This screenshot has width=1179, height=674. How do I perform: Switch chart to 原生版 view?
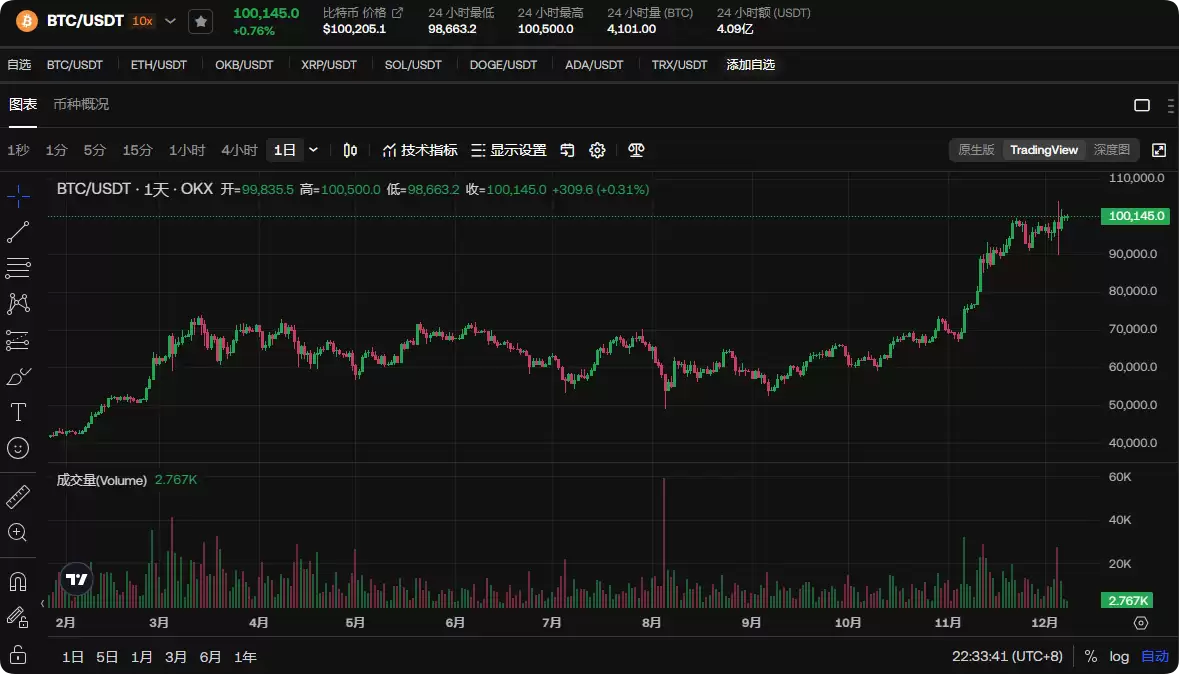976,150
